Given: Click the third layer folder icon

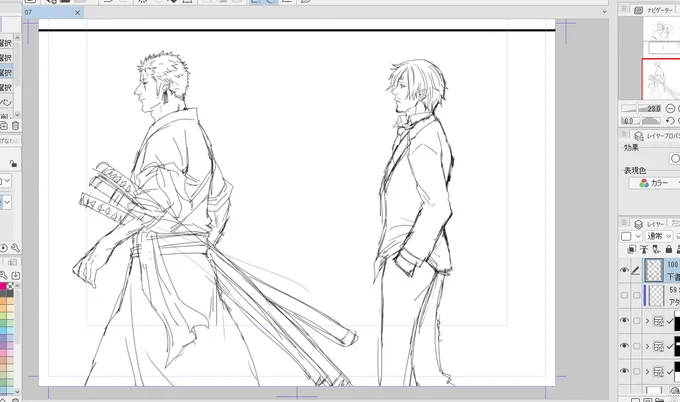Looking at the screenshot, I should point(658,372).
